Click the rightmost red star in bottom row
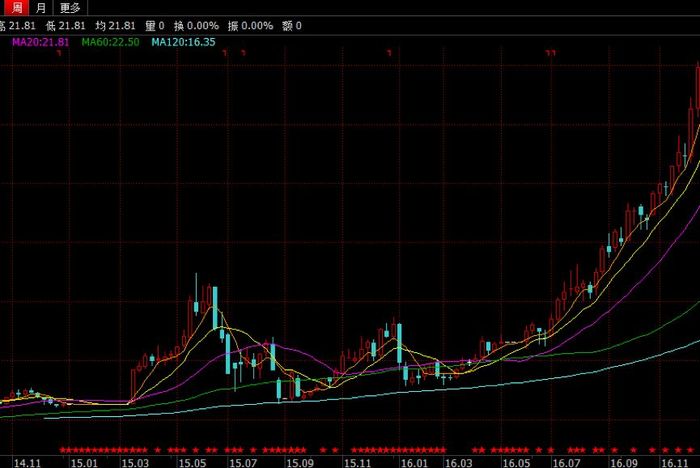This screenshot has height=468, width=700. pyautogui.click(x=690, y=450)
